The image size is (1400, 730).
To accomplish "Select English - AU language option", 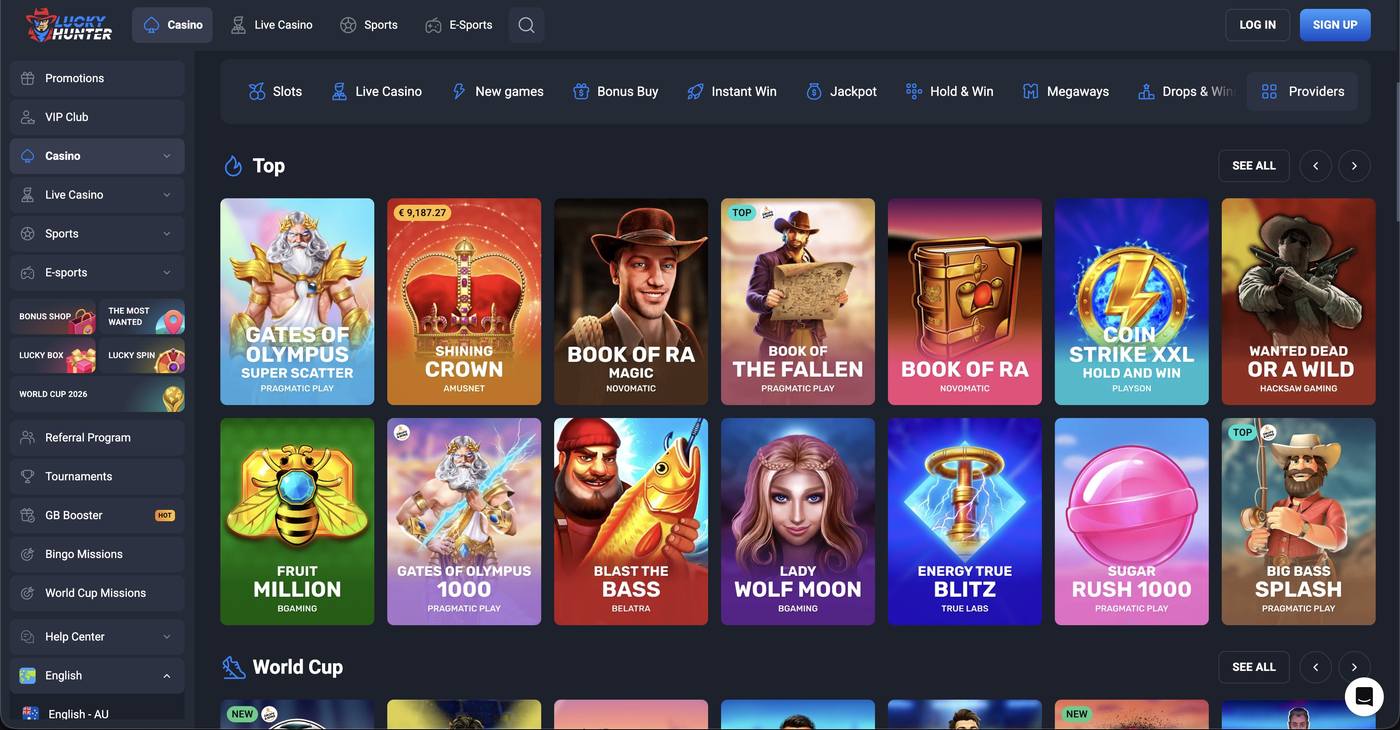I will 98,714.
